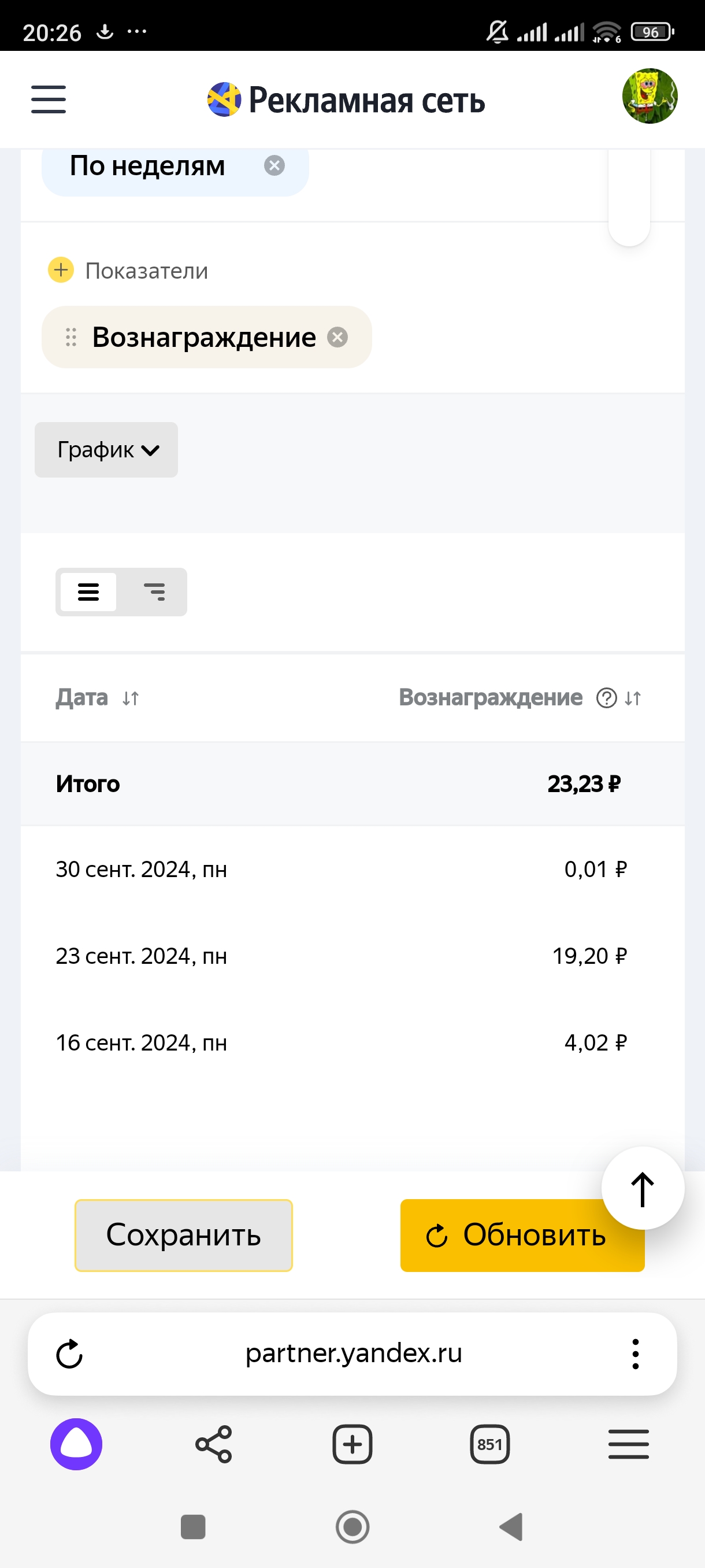Screen dimensions: 705x1568
Task: Expand the График dropdown
Action: (x=106, y=450)
